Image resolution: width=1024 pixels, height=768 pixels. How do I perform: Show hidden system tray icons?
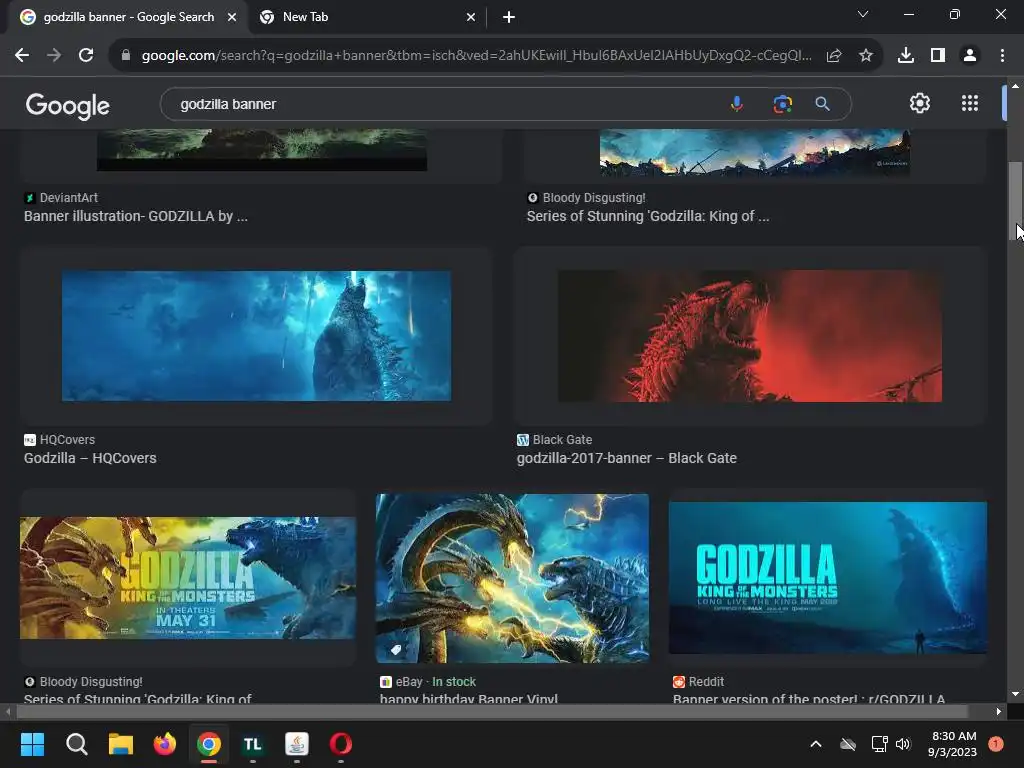pos(816,744)
